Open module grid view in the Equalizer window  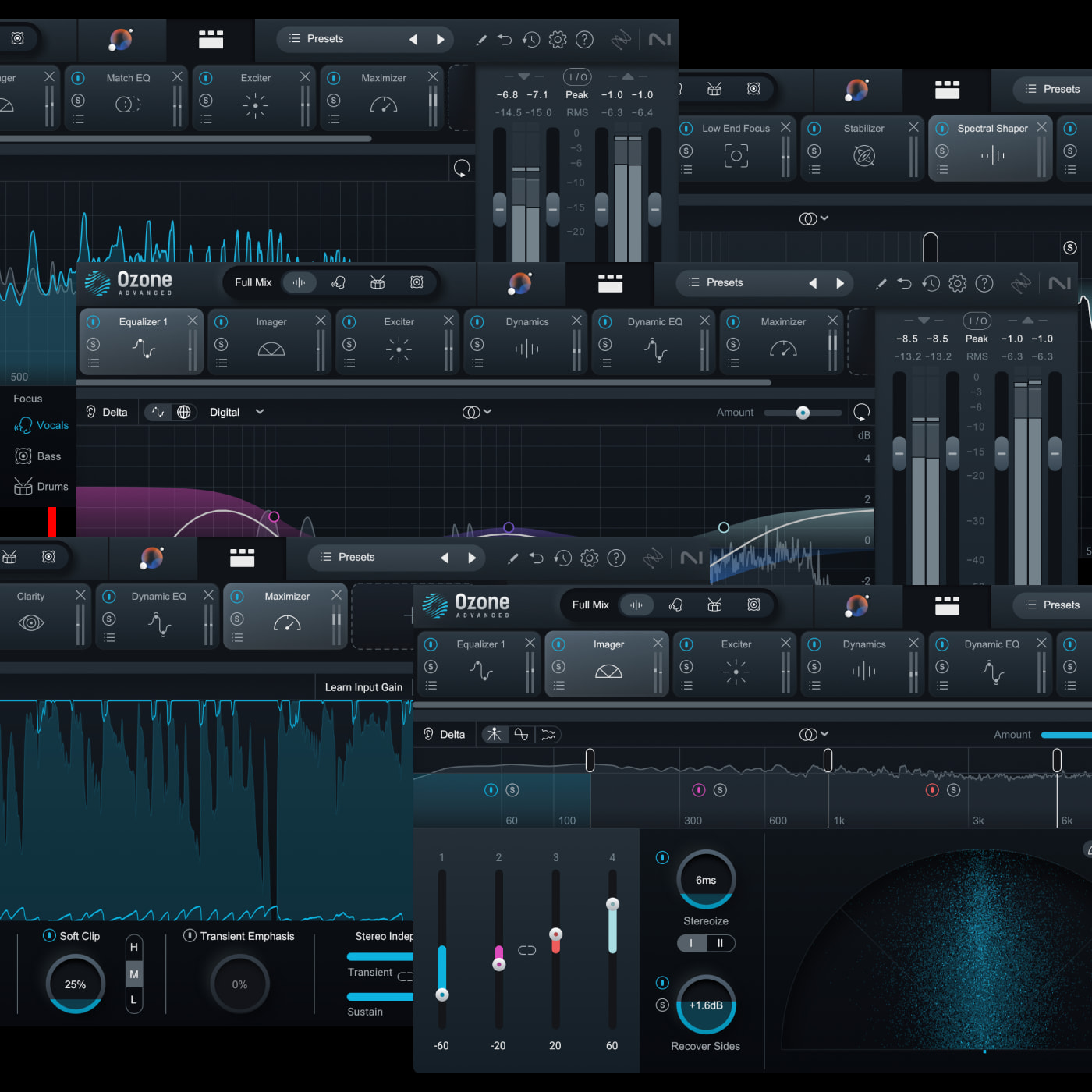point(610,283)
